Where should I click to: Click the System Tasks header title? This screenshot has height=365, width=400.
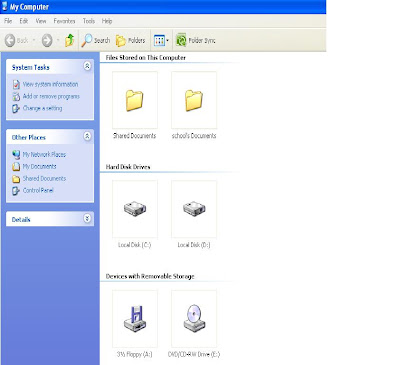31,68
